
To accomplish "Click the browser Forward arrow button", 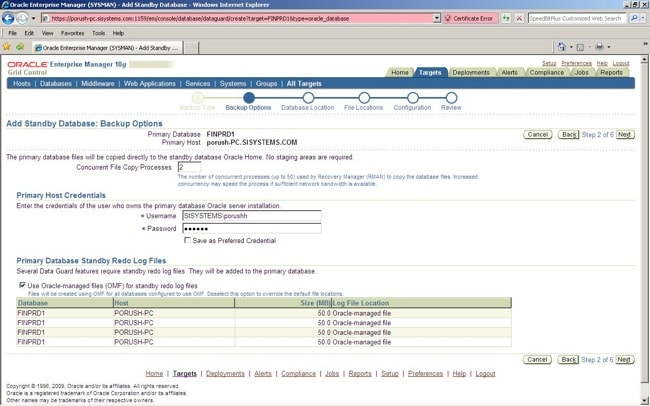I will 22,18.
